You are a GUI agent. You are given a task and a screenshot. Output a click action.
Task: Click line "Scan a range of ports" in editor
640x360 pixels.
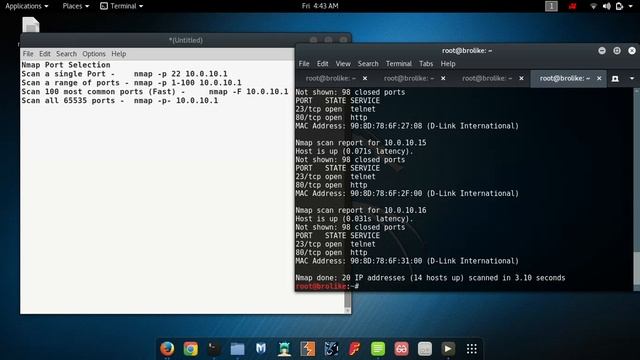pyautogui.click(x=131, y=83)
